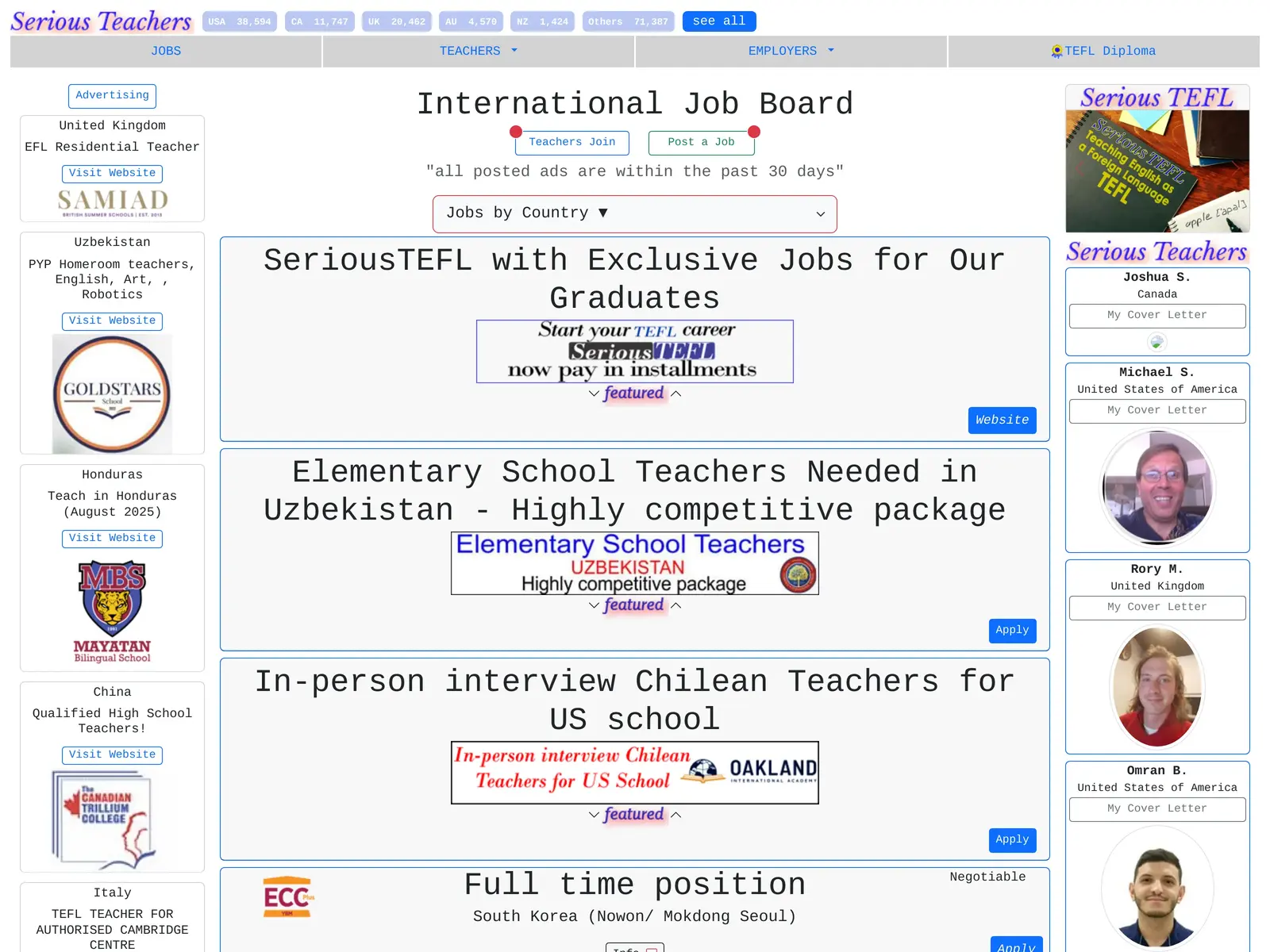Click the Elementary School Teachers Uzbekistan banner

[x=635, y=563]
